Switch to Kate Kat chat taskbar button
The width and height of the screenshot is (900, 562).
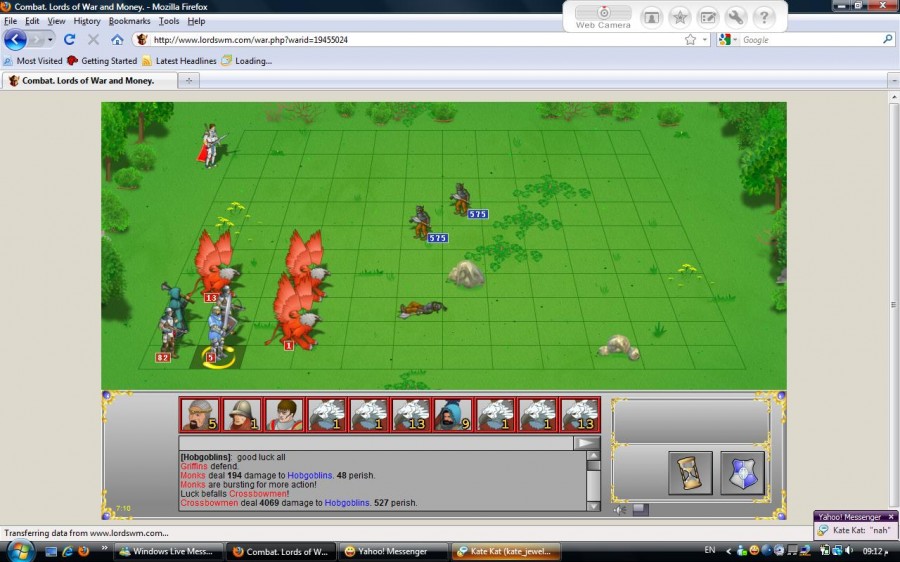coord(506,551)
